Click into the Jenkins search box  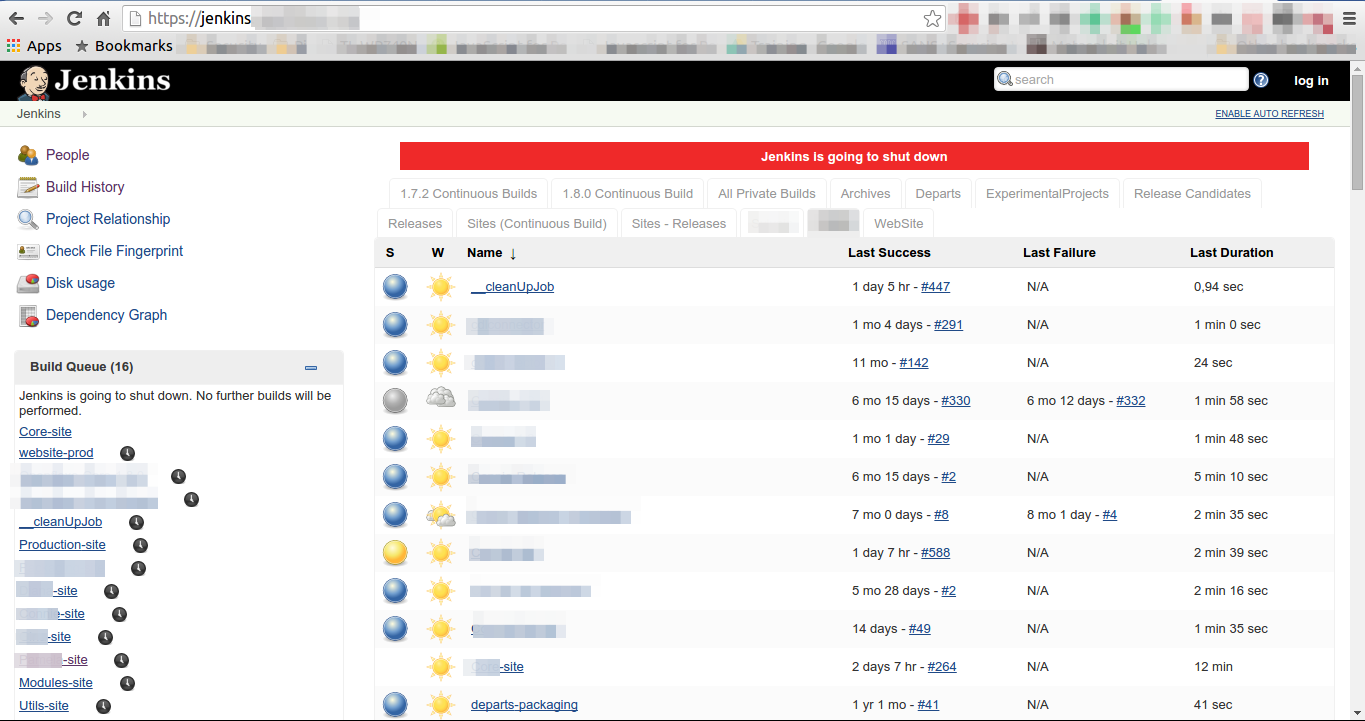(x=1121, y=80)
